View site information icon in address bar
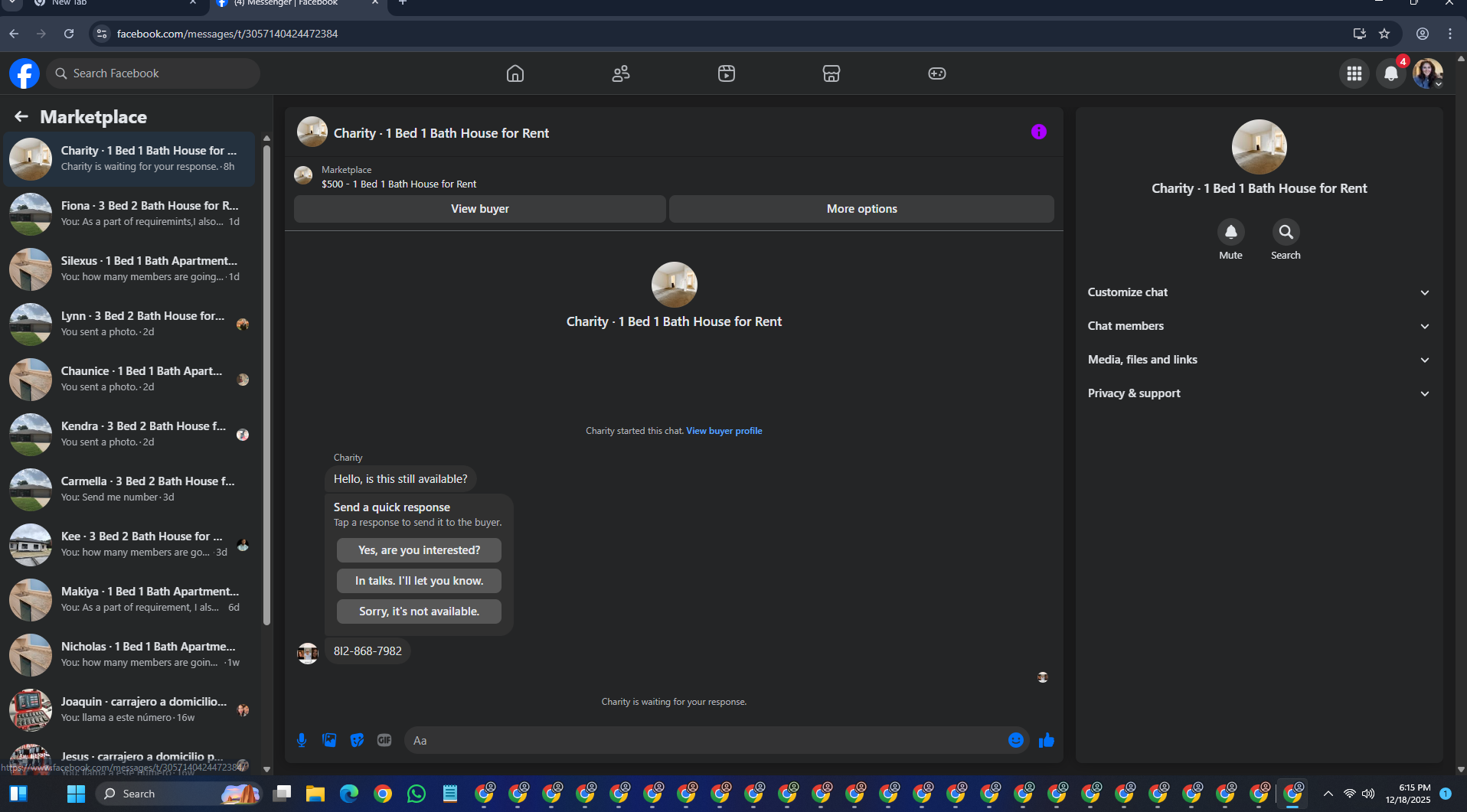This screenshot has width=1467, height=812. [x=102, y=34]
